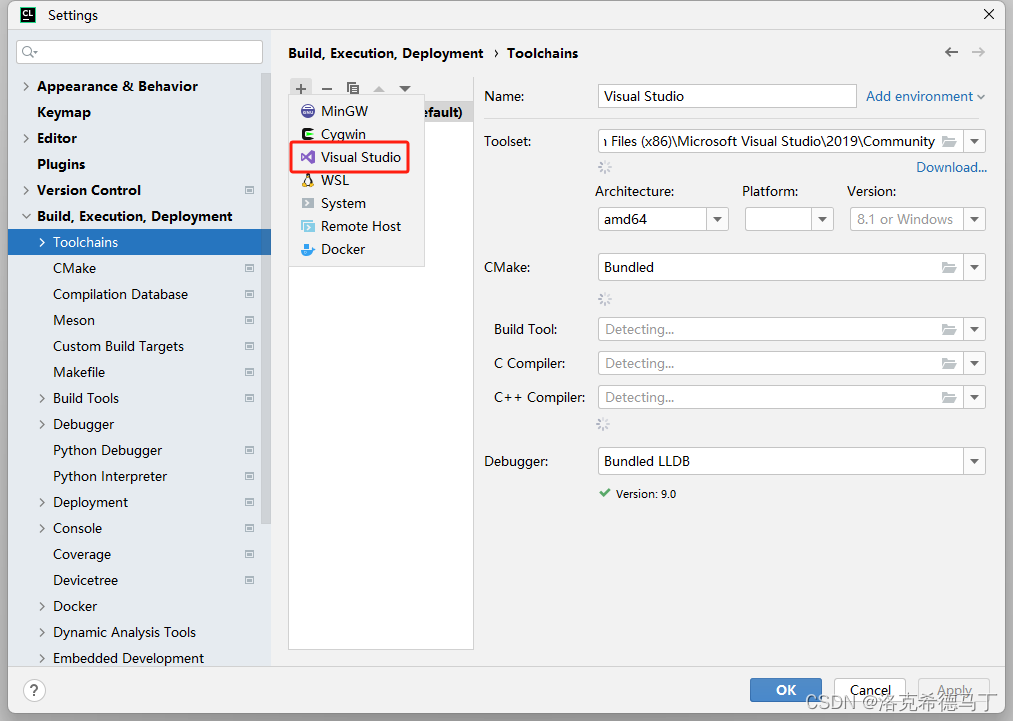
Task: Select Docker in the toolchain popup
Action: 357,249
